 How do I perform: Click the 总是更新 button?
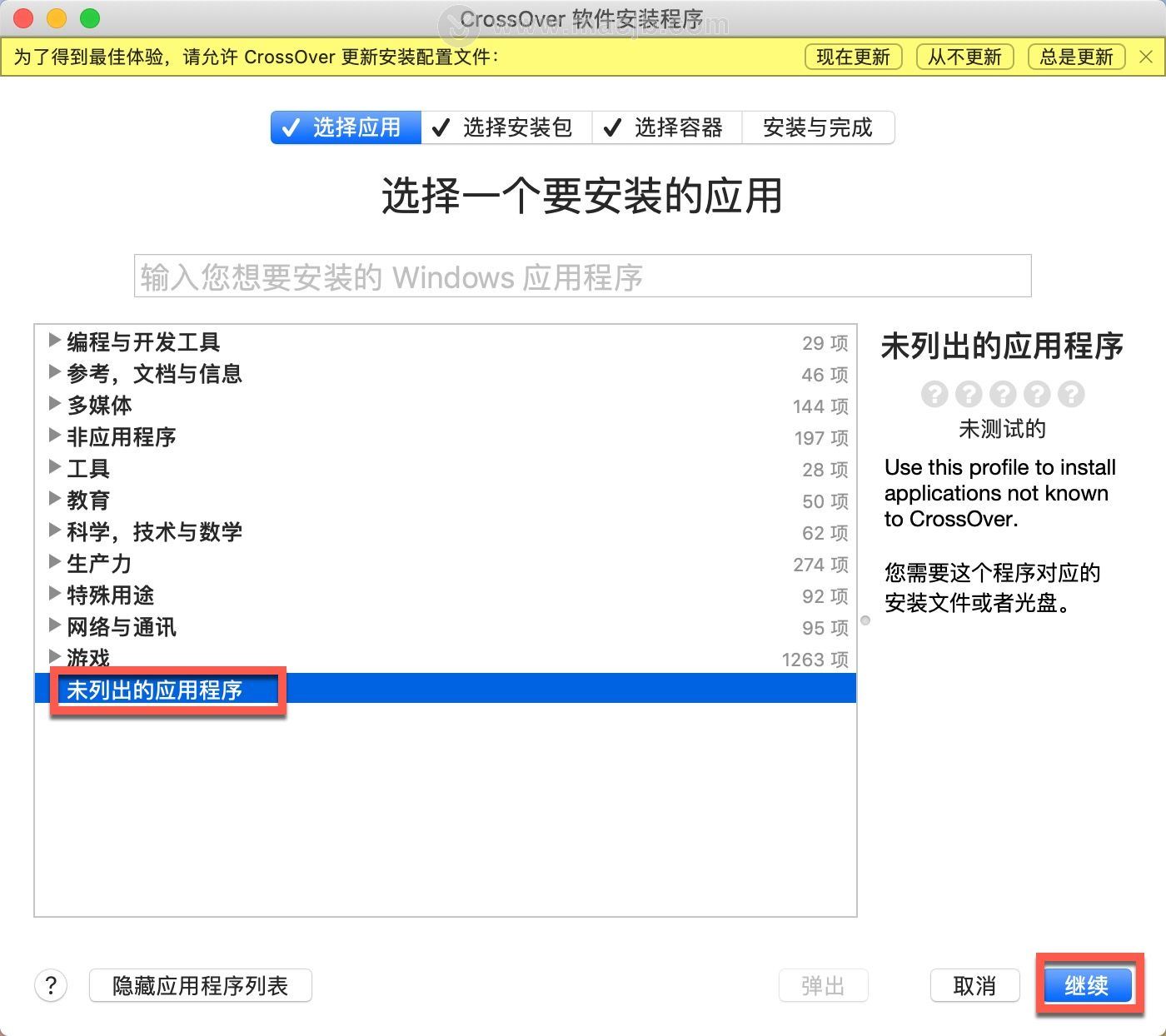pos(1077,57)
